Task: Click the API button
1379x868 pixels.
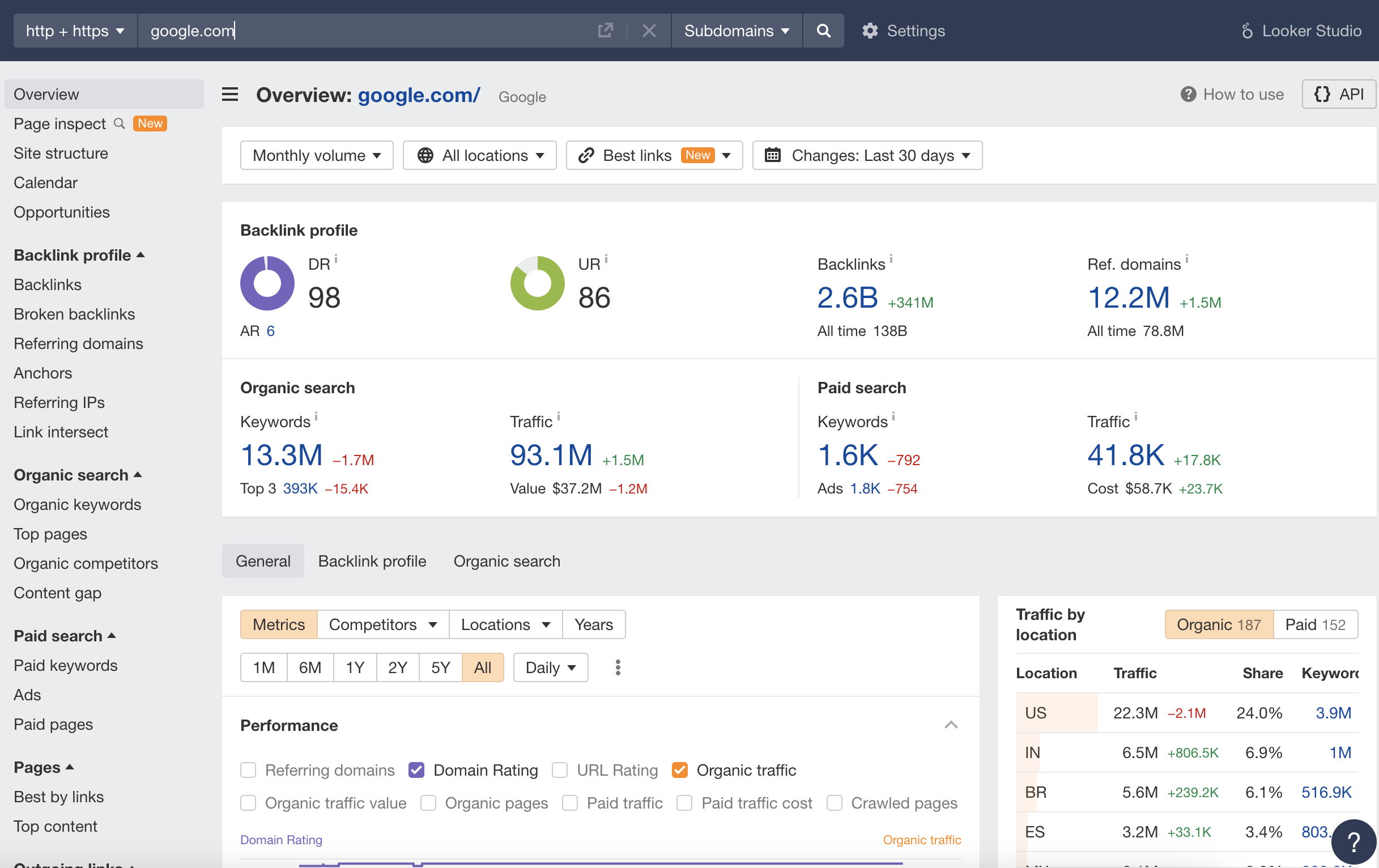Action: point(1339,94)
